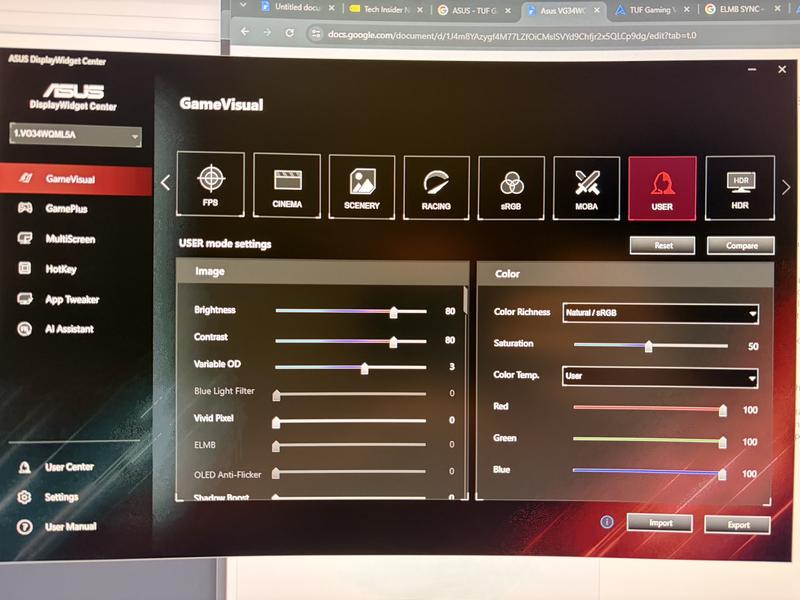Open the AI Assistant section
The image size is (800, 600).
tap(69, 329)
